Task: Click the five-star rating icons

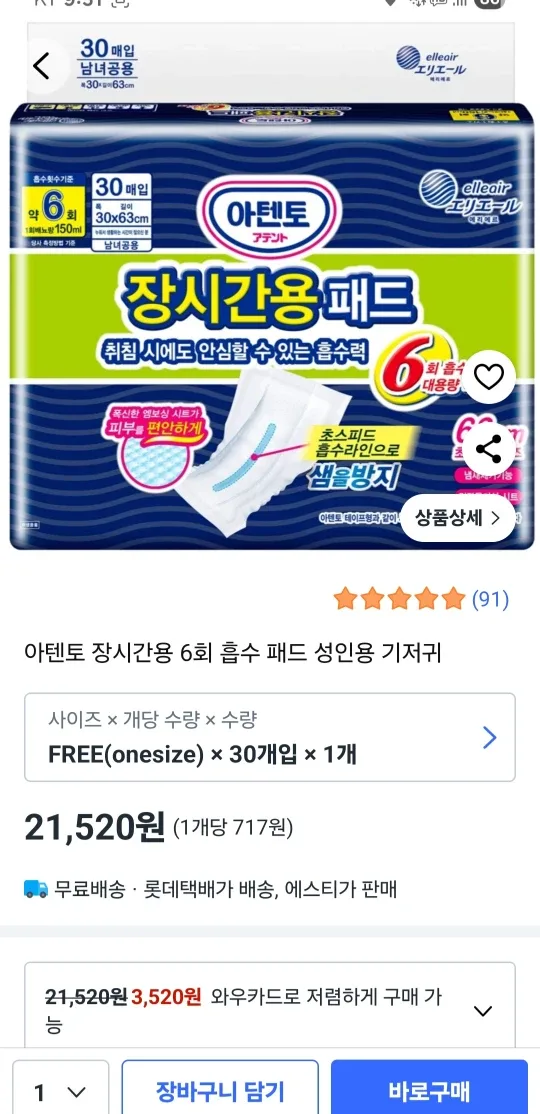Action: coord(399,600)
